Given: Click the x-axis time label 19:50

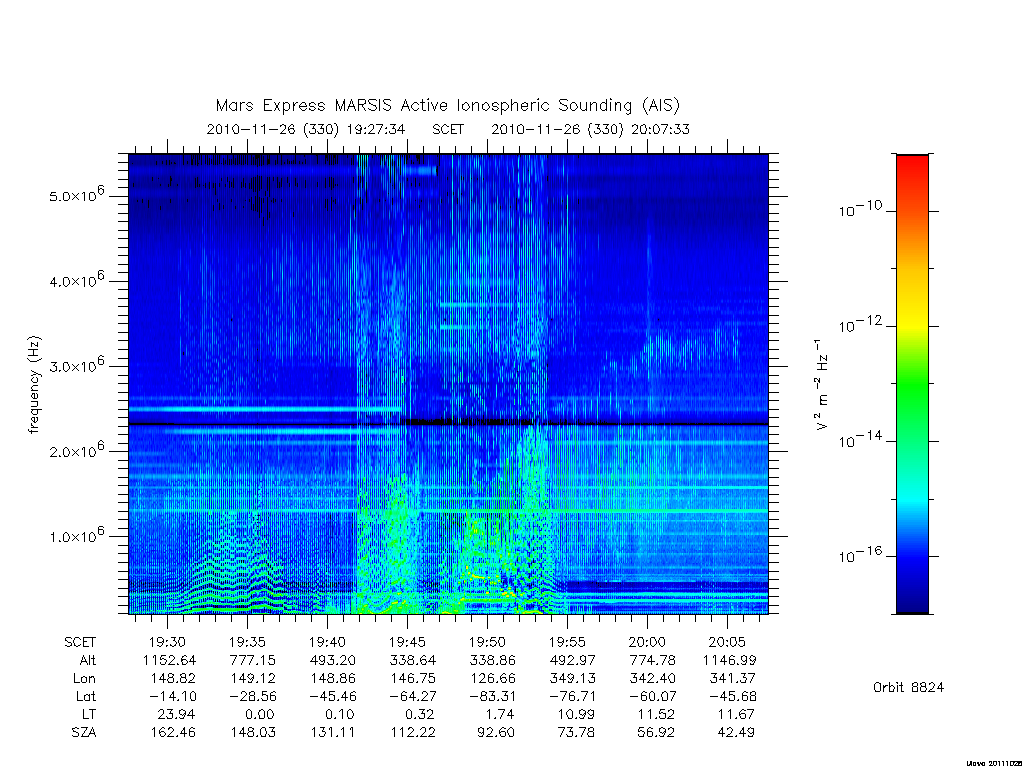Looking at the screenshot, I should pyautogui.click(x=487, y=642).
